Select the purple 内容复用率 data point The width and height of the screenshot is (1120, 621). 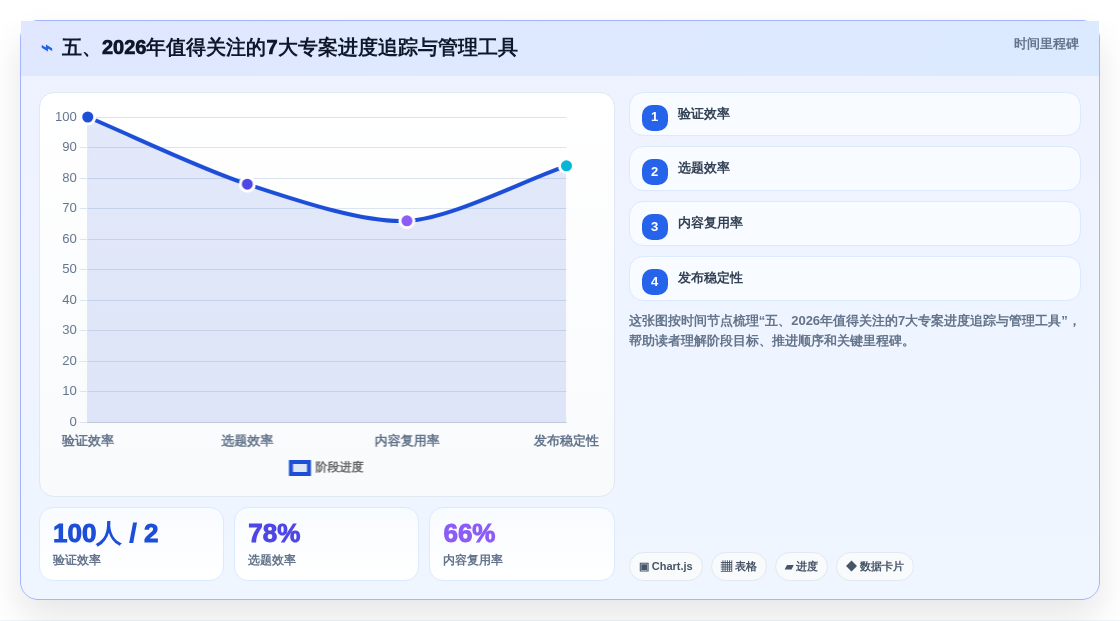(406, 221)
